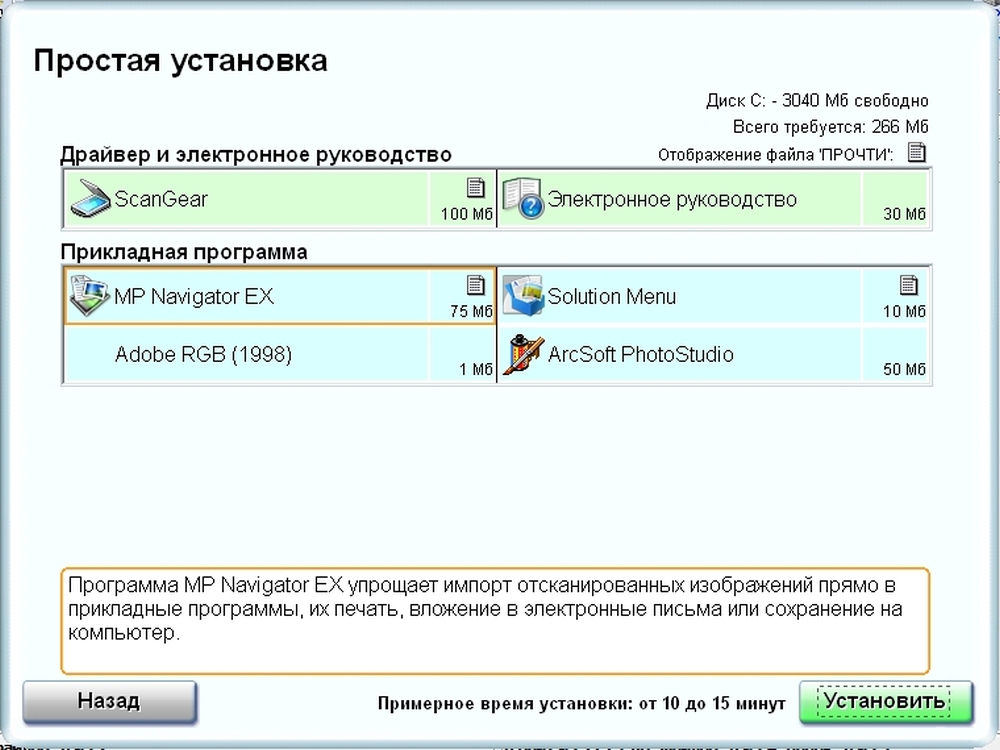The image size is (1000, 750).
Task: Open the ScanGear readme document icon
Action: 476,188
